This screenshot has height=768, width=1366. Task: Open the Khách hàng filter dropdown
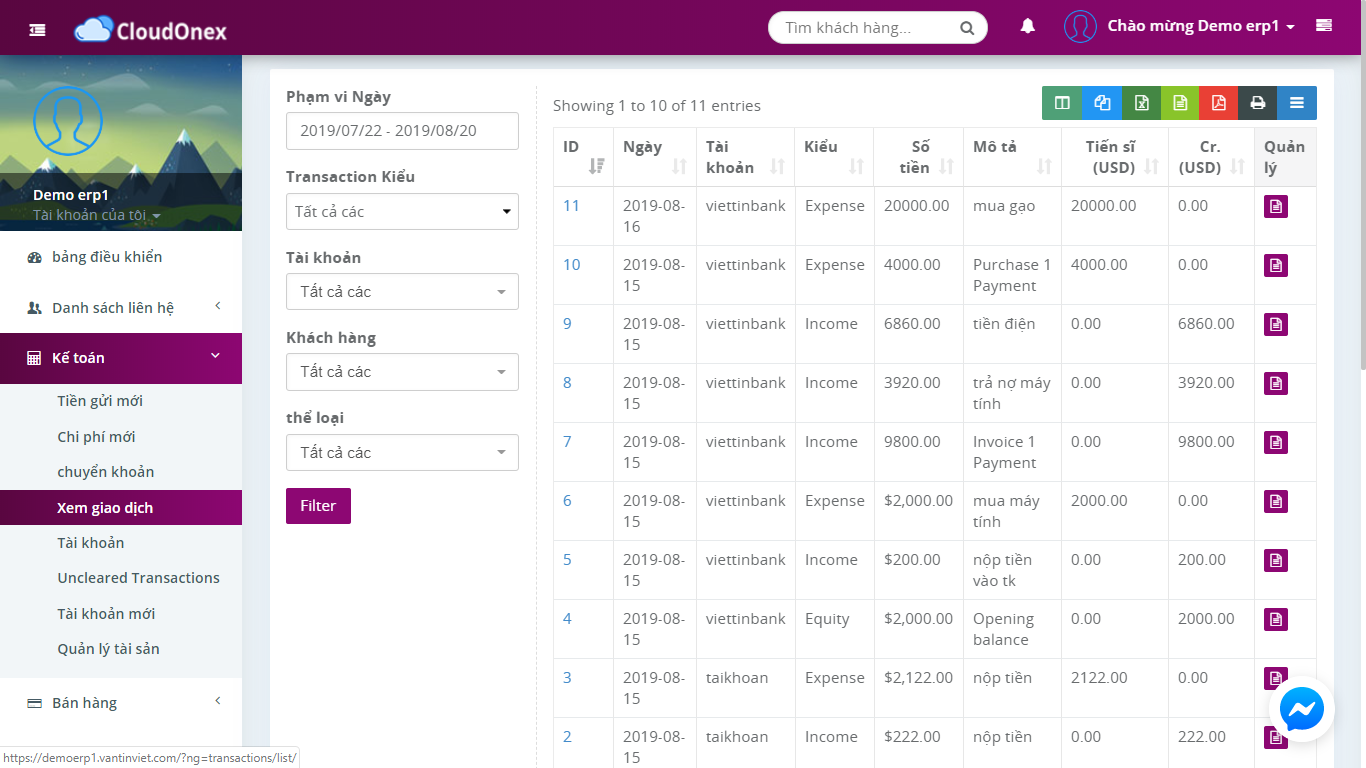402,371
